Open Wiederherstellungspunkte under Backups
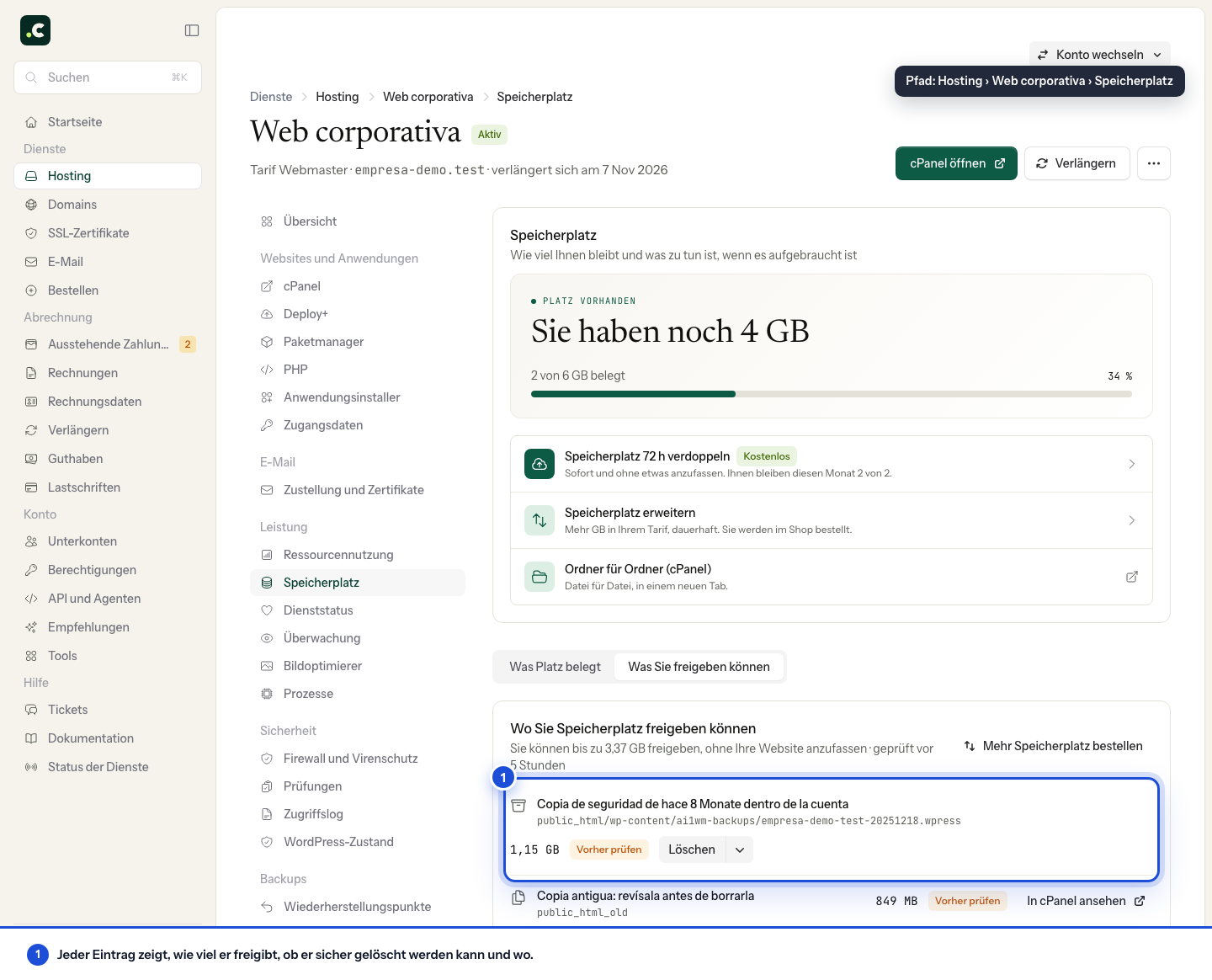This screenshot has height=980, width=1212. [358, 907]
